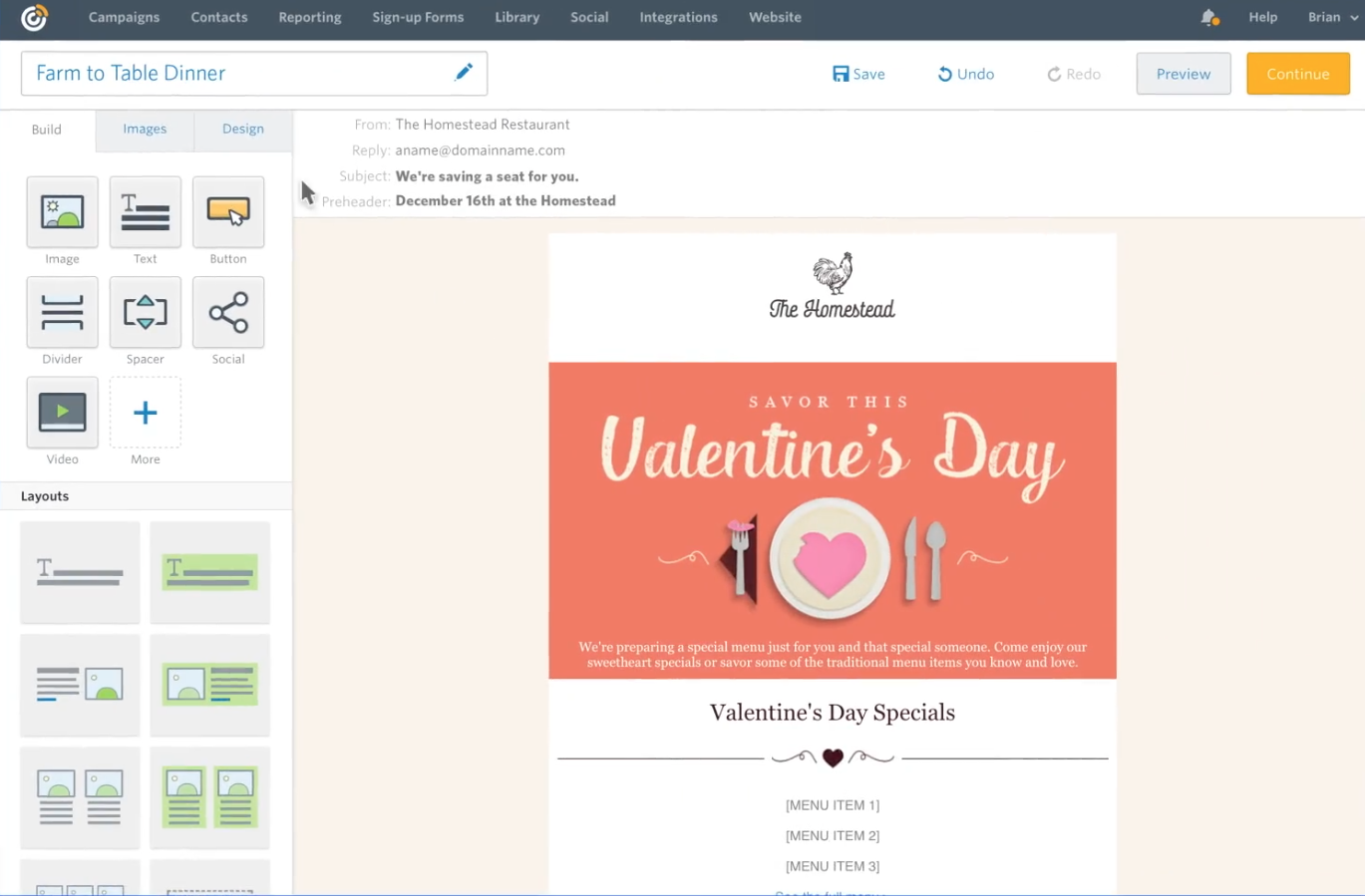Switch to the Build tab
This screenshot has width=1365, height=896.
[x=47, y=130]
